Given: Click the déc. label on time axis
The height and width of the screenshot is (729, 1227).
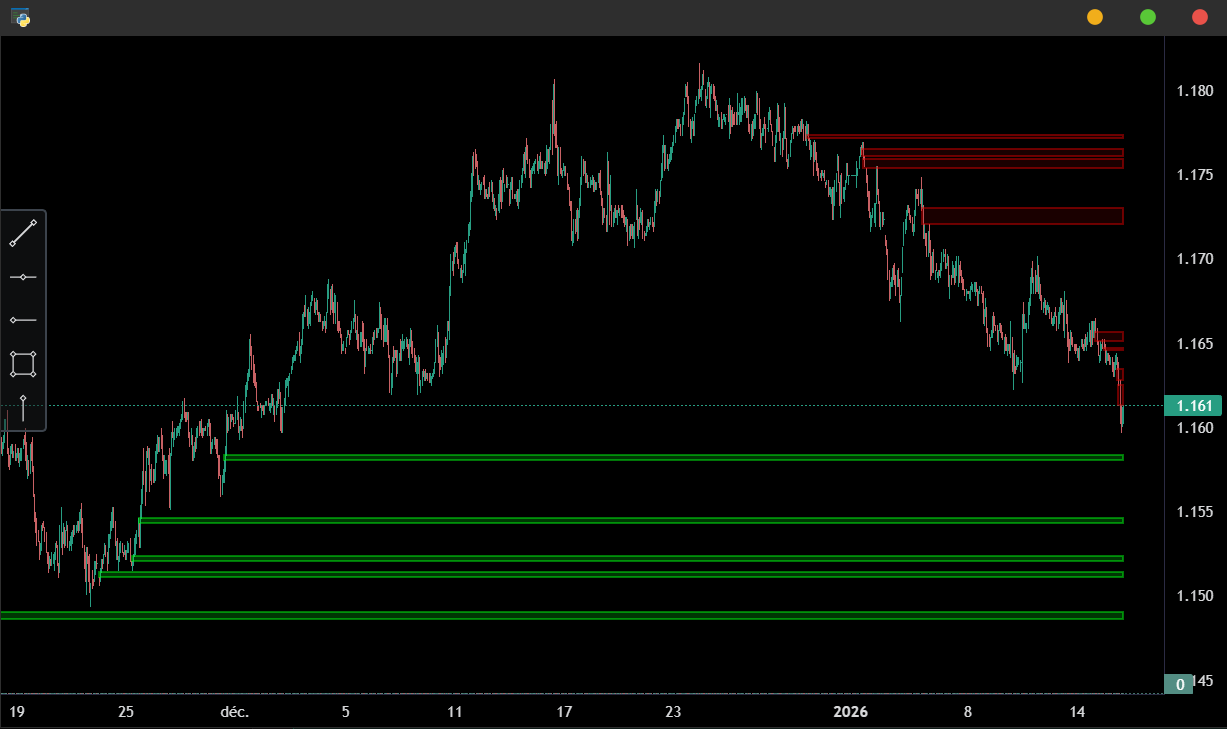Looking at the screenshot, I should (x=234, y=713).
